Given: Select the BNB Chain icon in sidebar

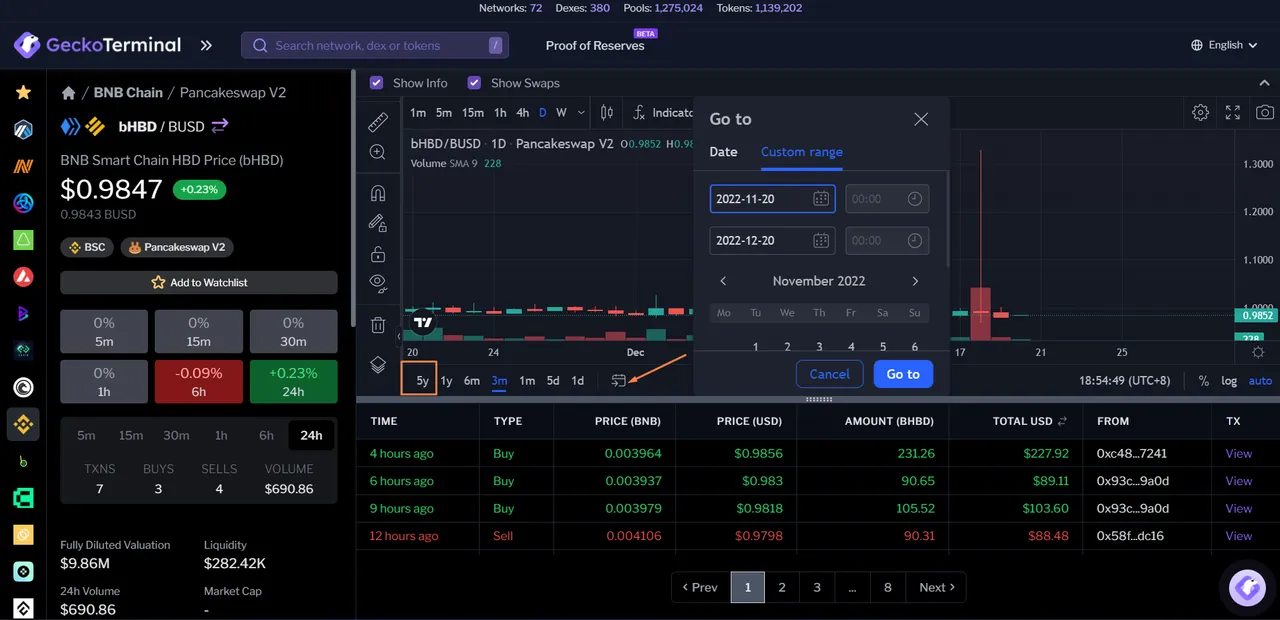Looking at the screenshot, I should 23,424.
